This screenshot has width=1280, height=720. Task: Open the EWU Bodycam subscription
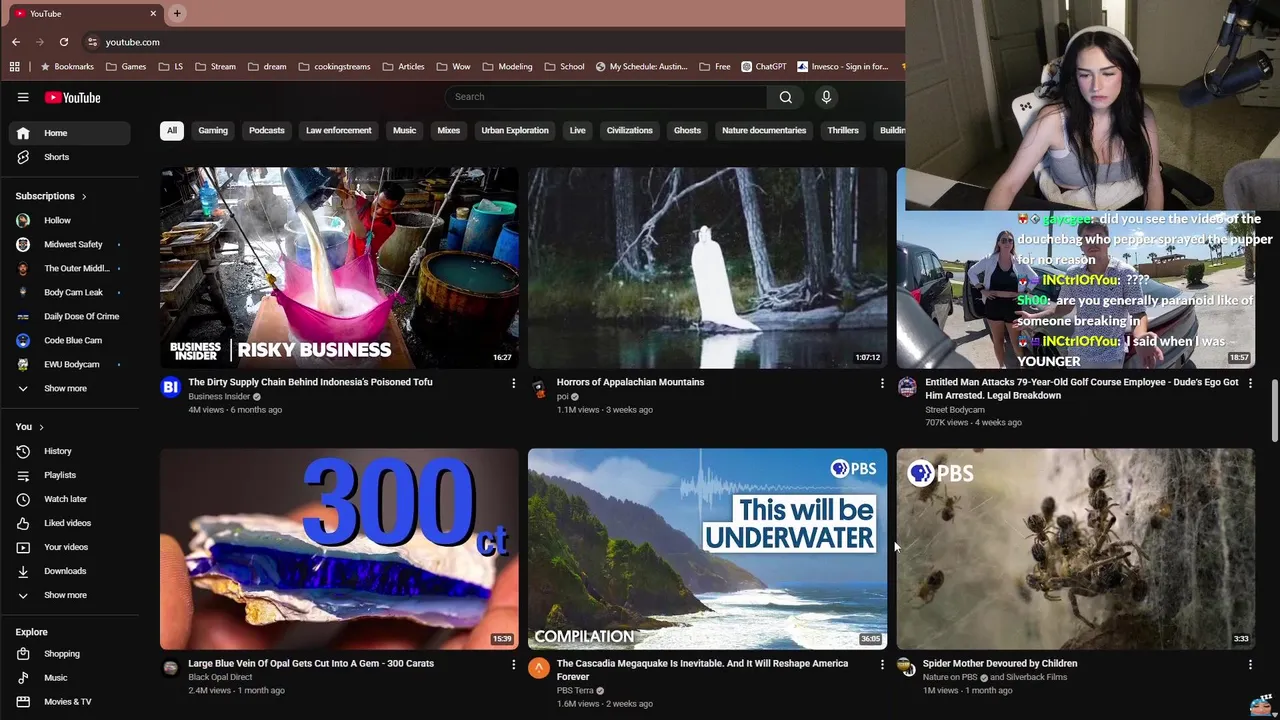(x=70, y=364)
